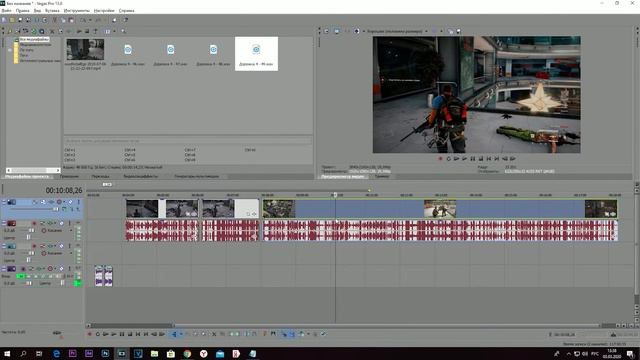Save the project via toolbar icon
640x360 pixels.
pyautogui.click(x=20, y=20)
